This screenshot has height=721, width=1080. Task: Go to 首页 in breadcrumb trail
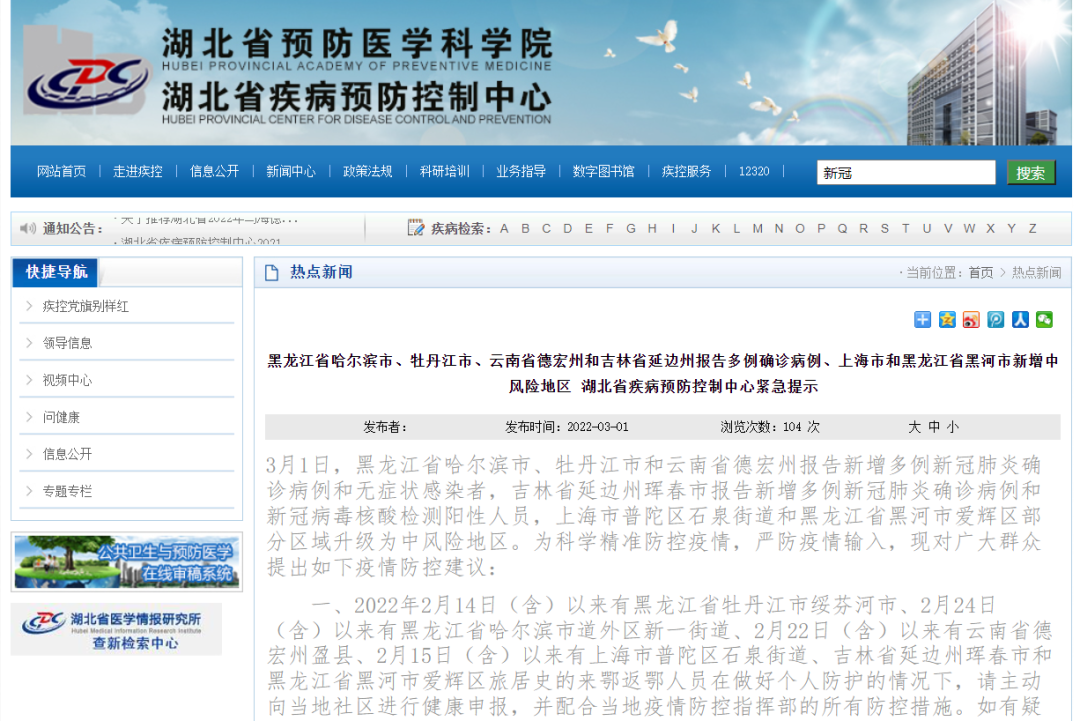(x=981, y=273)
